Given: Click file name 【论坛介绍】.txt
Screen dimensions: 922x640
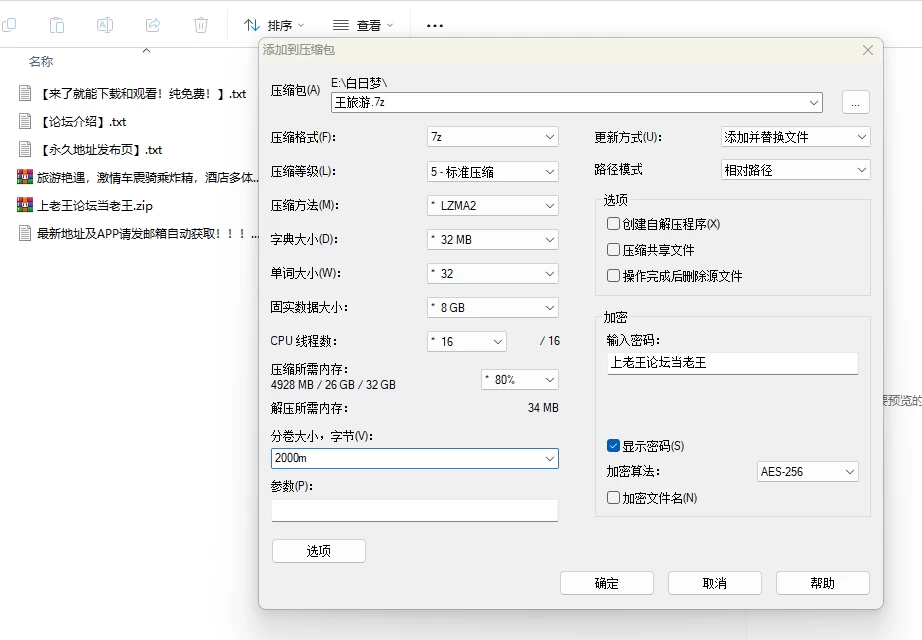Looking at the screenshot, I should coord(82,122).
